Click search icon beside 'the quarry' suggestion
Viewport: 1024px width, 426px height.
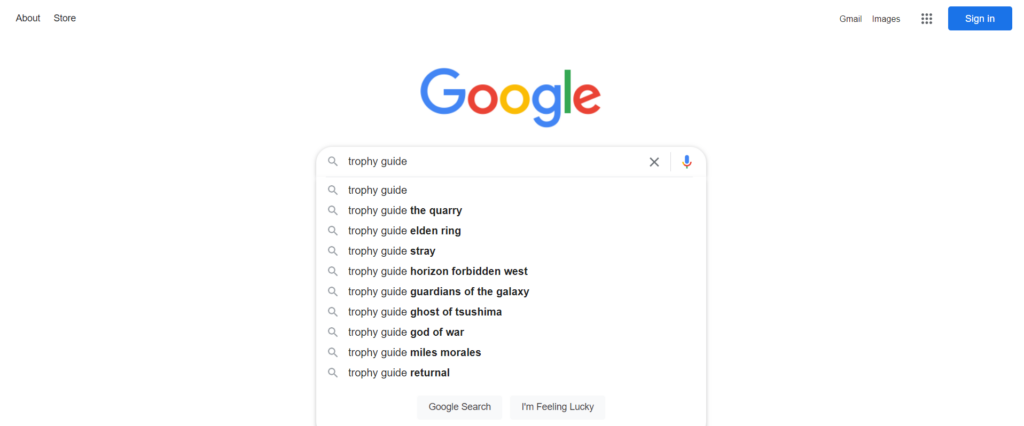pos(333,211)
